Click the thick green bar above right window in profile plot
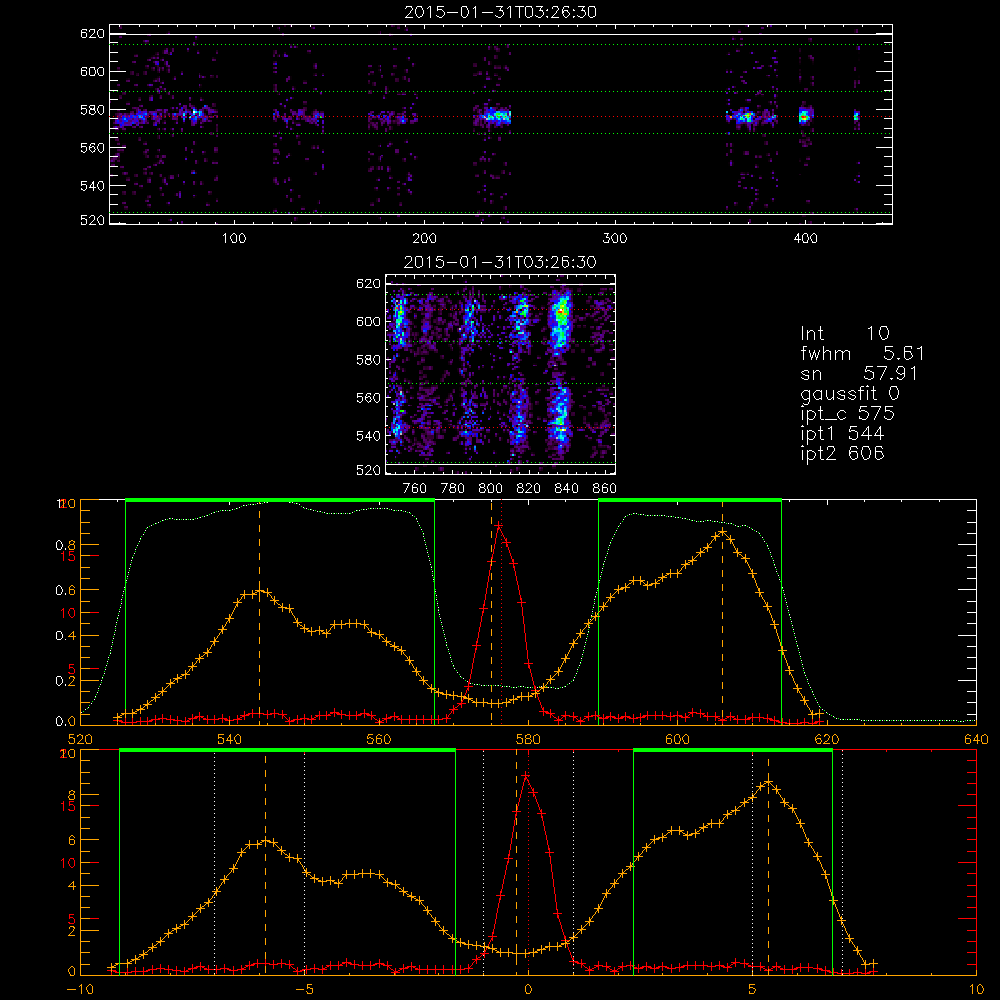This screenshot has width=1000, height=1000. (689, 501)
